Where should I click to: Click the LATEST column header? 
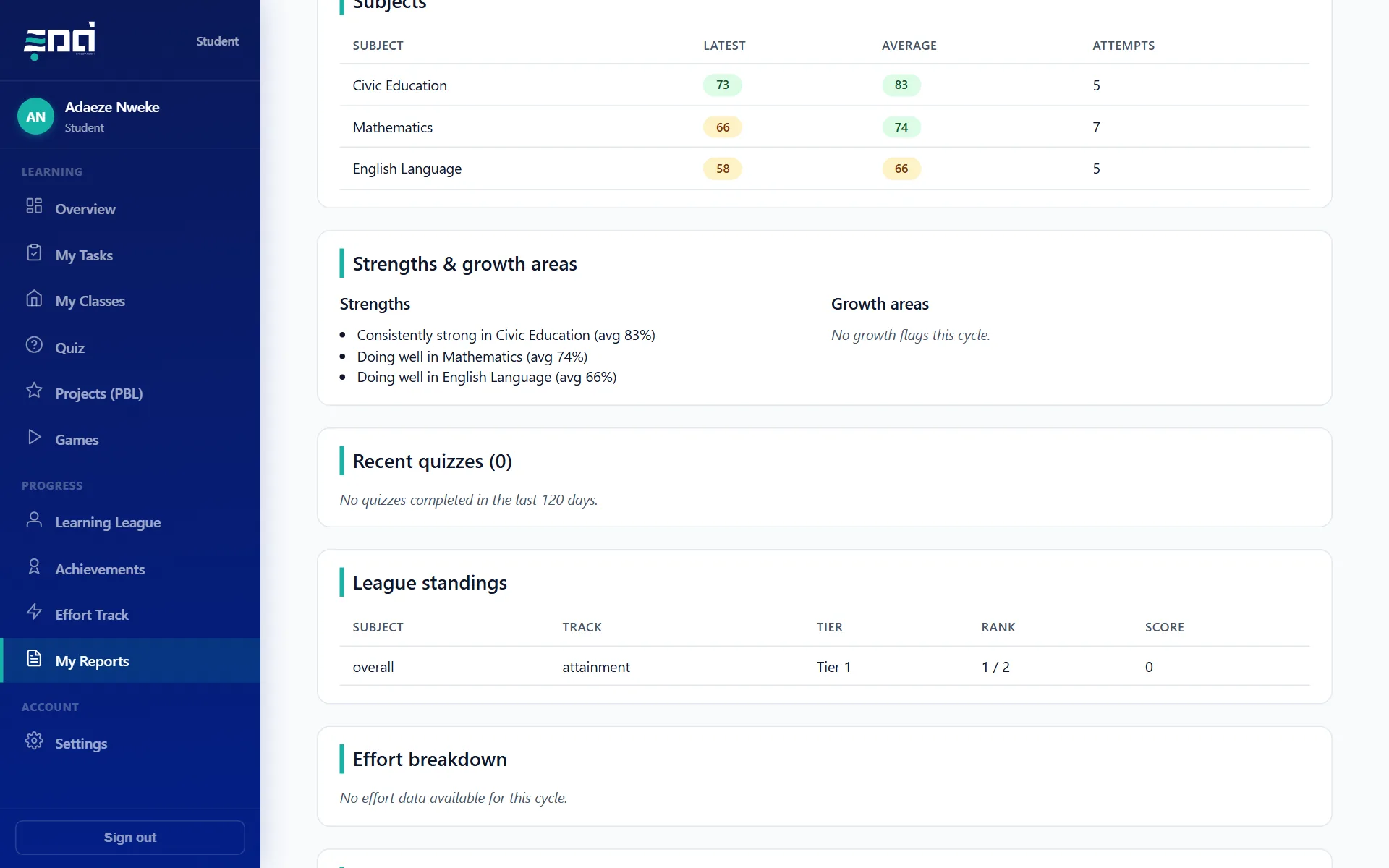coord(724,46)
